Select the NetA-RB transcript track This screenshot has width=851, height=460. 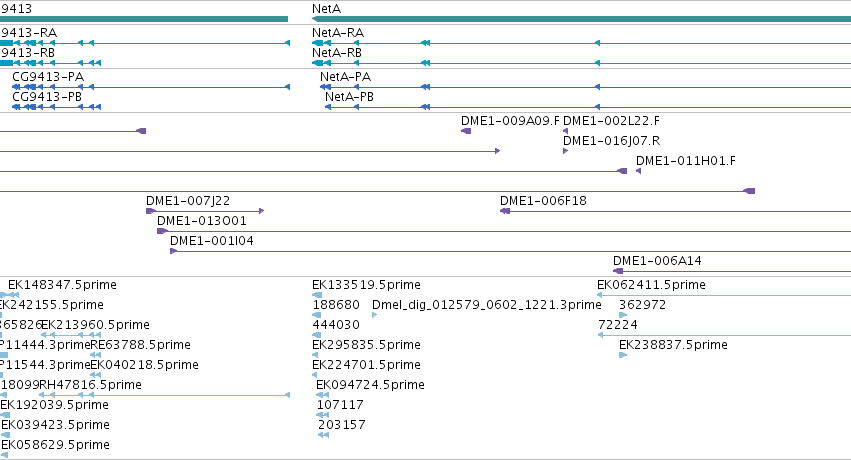pyautogui.click(x=581, y=63)
